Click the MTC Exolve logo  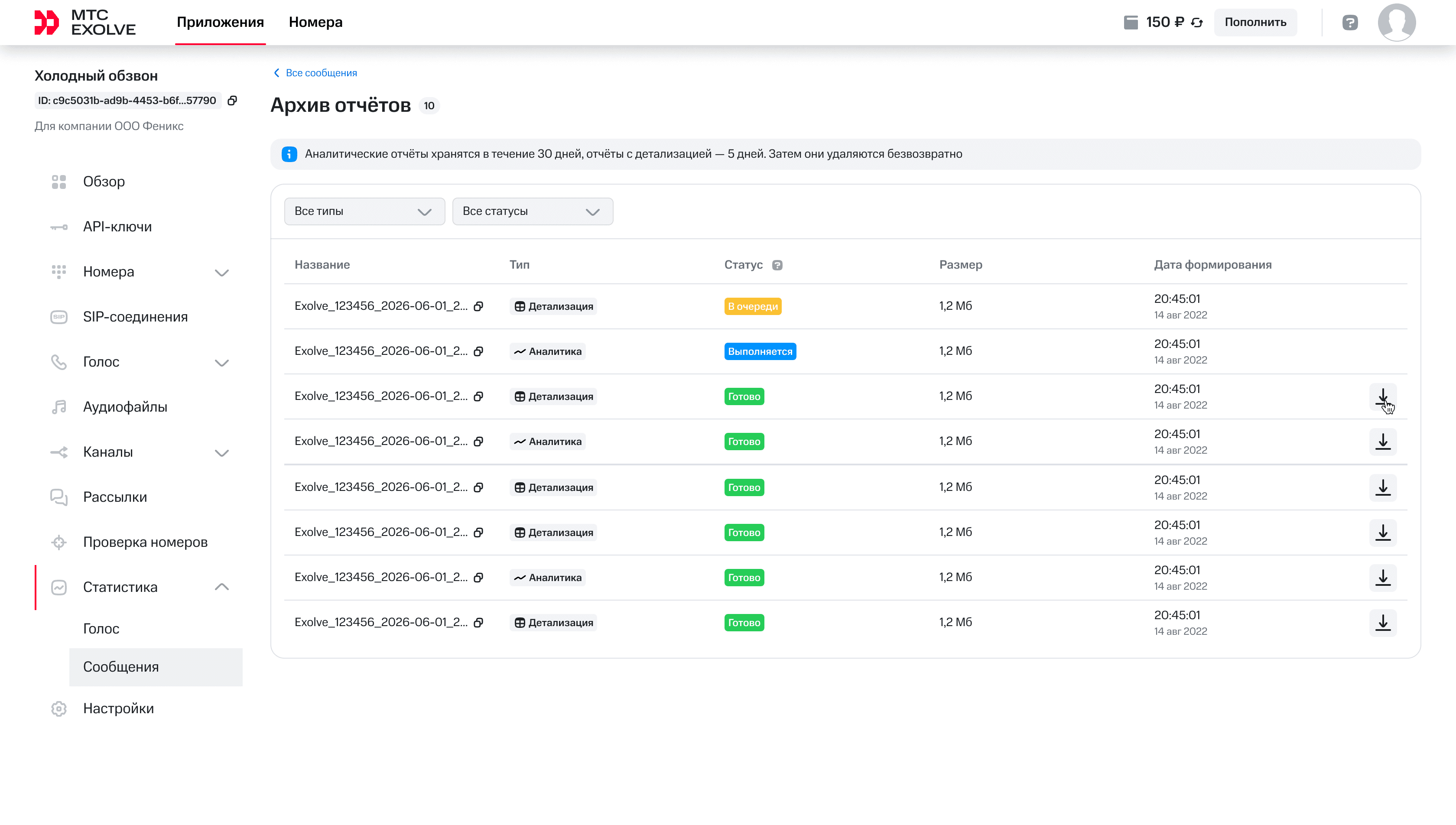coord(85,23)
